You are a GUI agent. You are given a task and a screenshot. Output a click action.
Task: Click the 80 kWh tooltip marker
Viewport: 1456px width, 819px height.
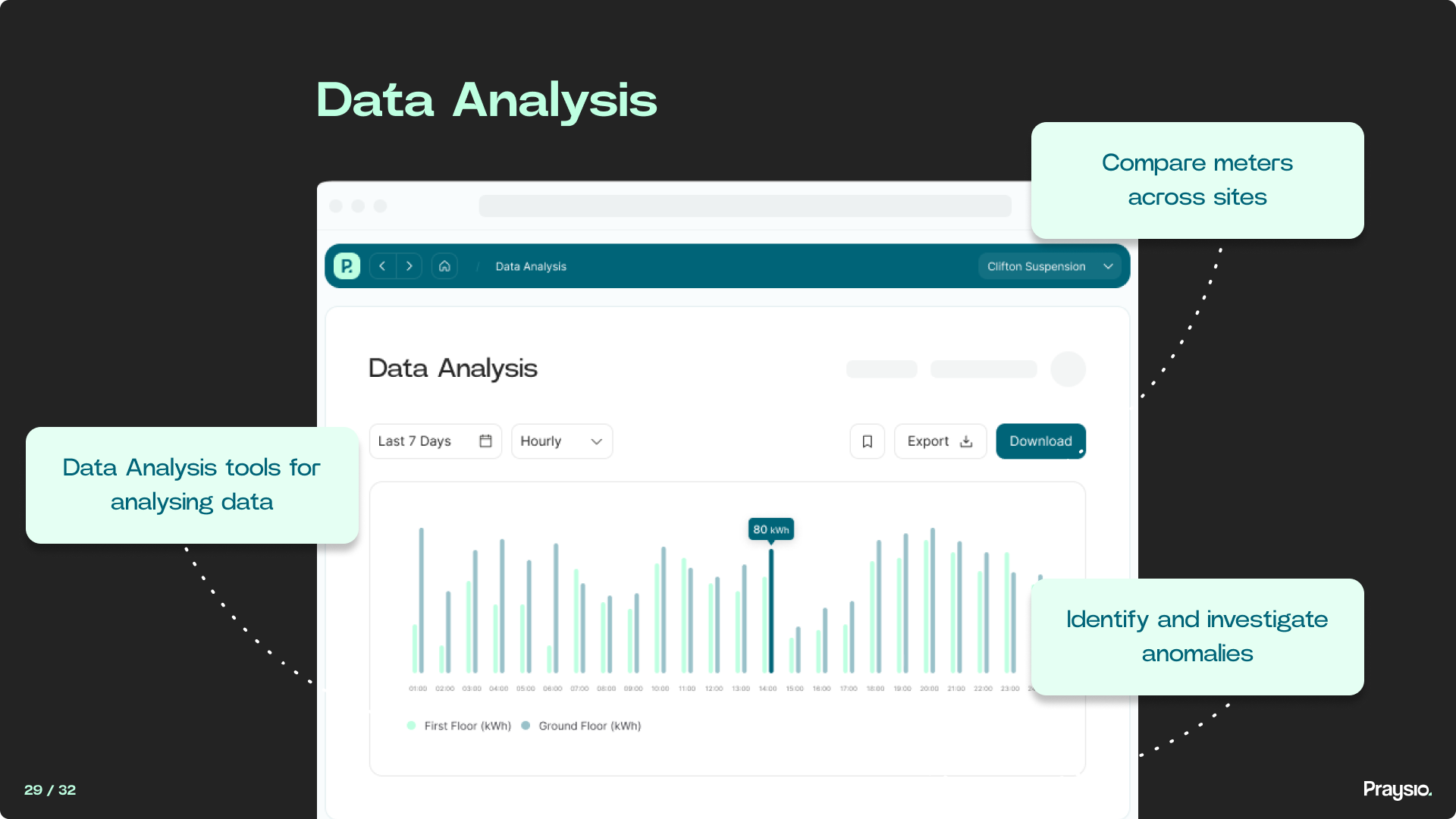tap(770, 529)
